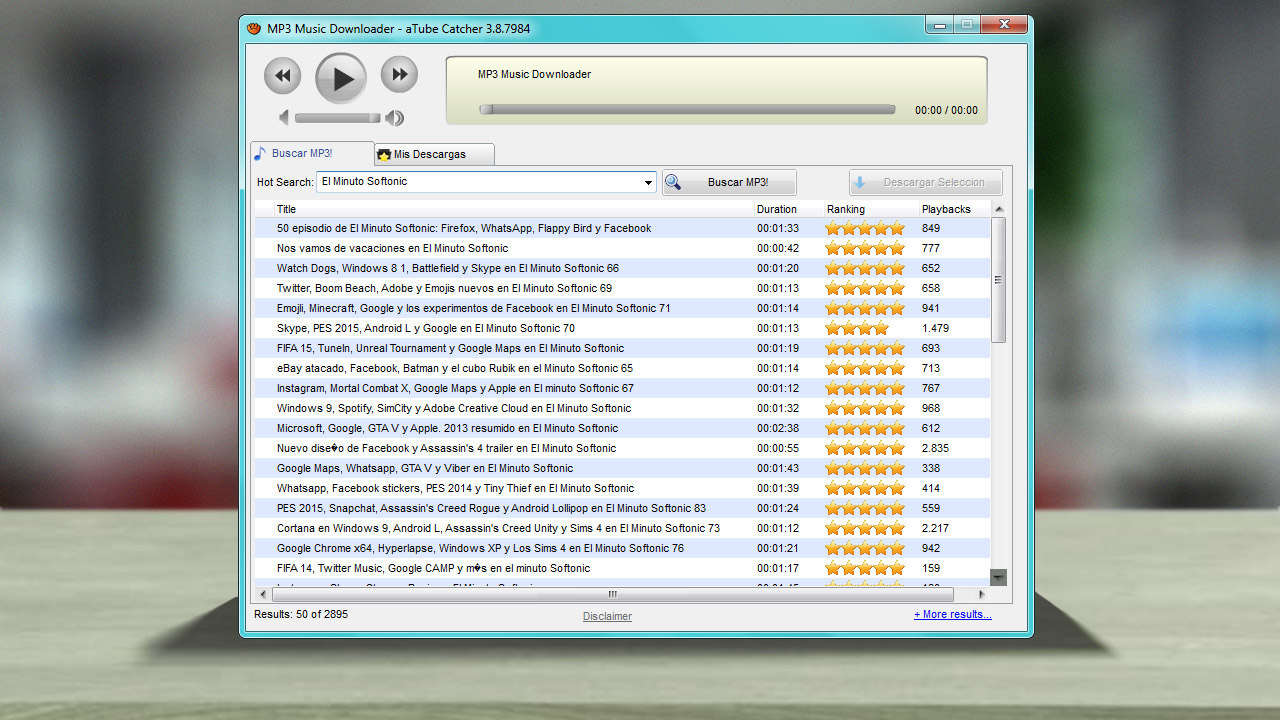Image resolution: width=1280 pixels, height=720 pixels.
Task: Click the aTube Catcher title bar icon
Action: (x=254, y=29)
